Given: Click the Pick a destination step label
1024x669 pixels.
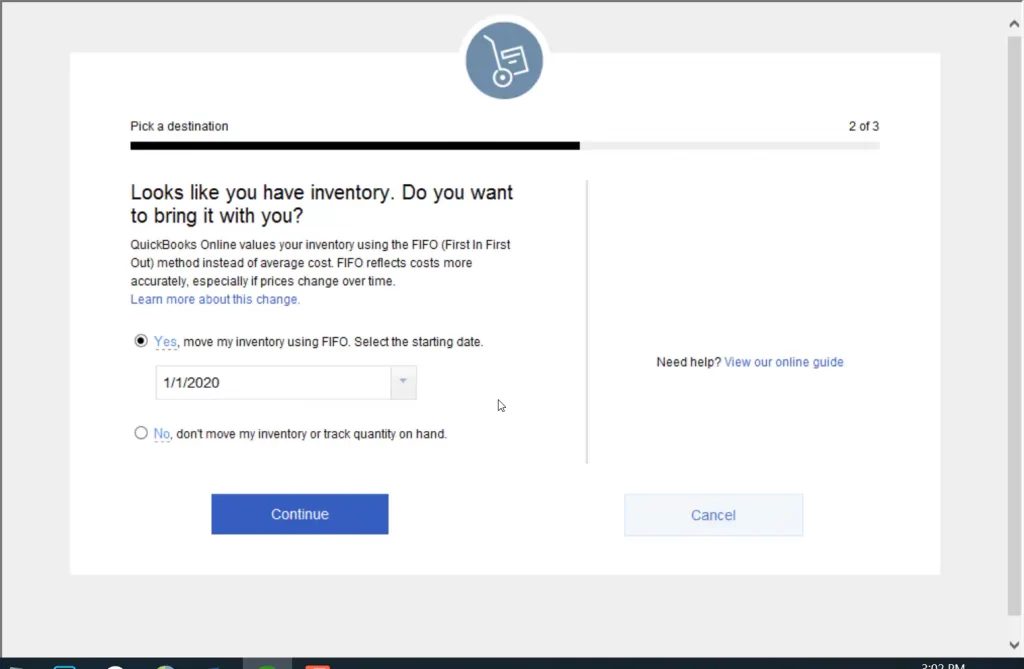Looking at the screenshot, I should click(x=180, y=126).
